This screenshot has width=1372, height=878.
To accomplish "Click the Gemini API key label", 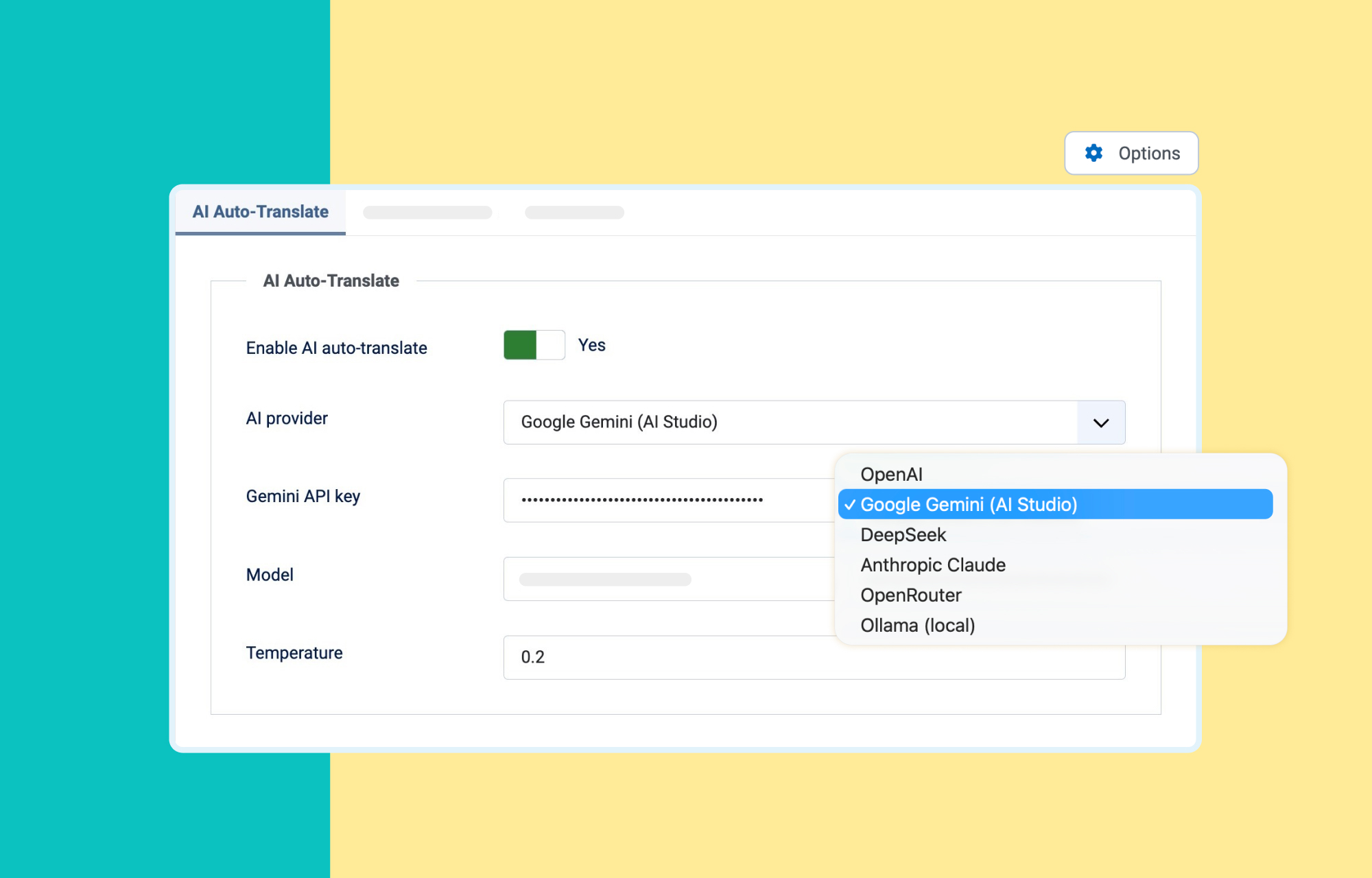I will coord(303,496).
